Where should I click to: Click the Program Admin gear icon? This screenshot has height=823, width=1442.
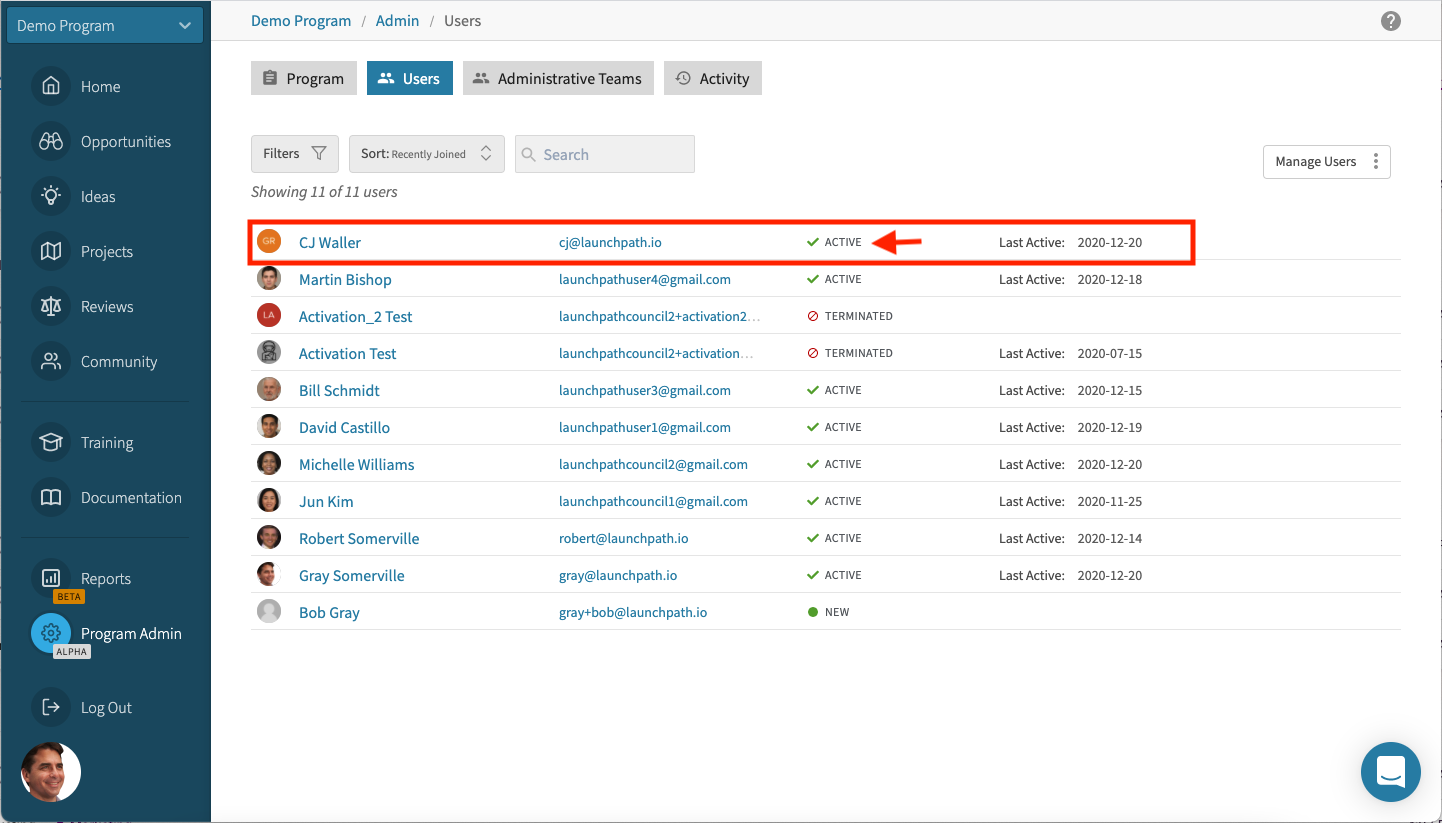(x=51, y=633)
